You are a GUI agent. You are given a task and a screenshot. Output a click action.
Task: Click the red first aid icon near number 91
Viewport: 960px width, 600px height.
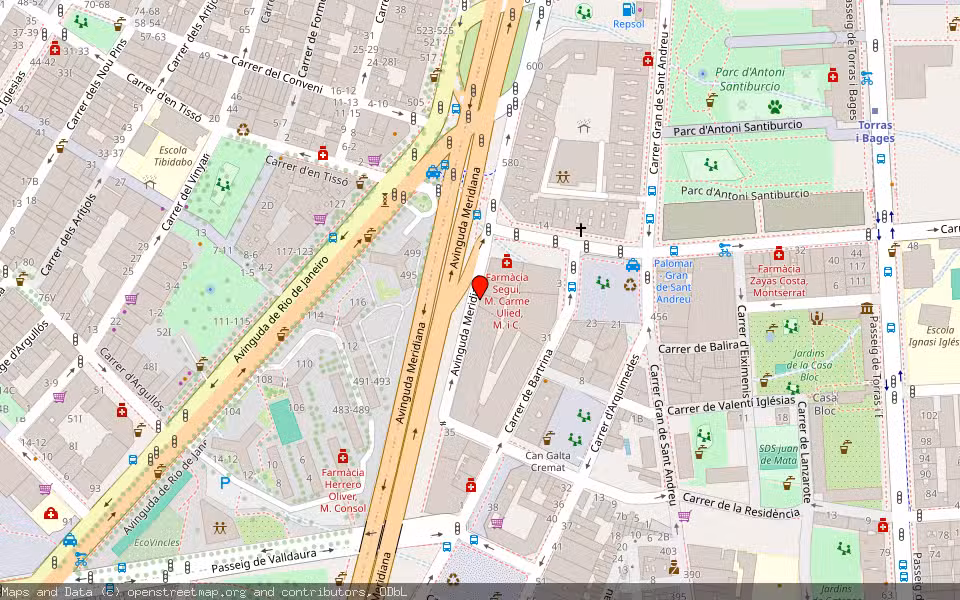(51, 513)
